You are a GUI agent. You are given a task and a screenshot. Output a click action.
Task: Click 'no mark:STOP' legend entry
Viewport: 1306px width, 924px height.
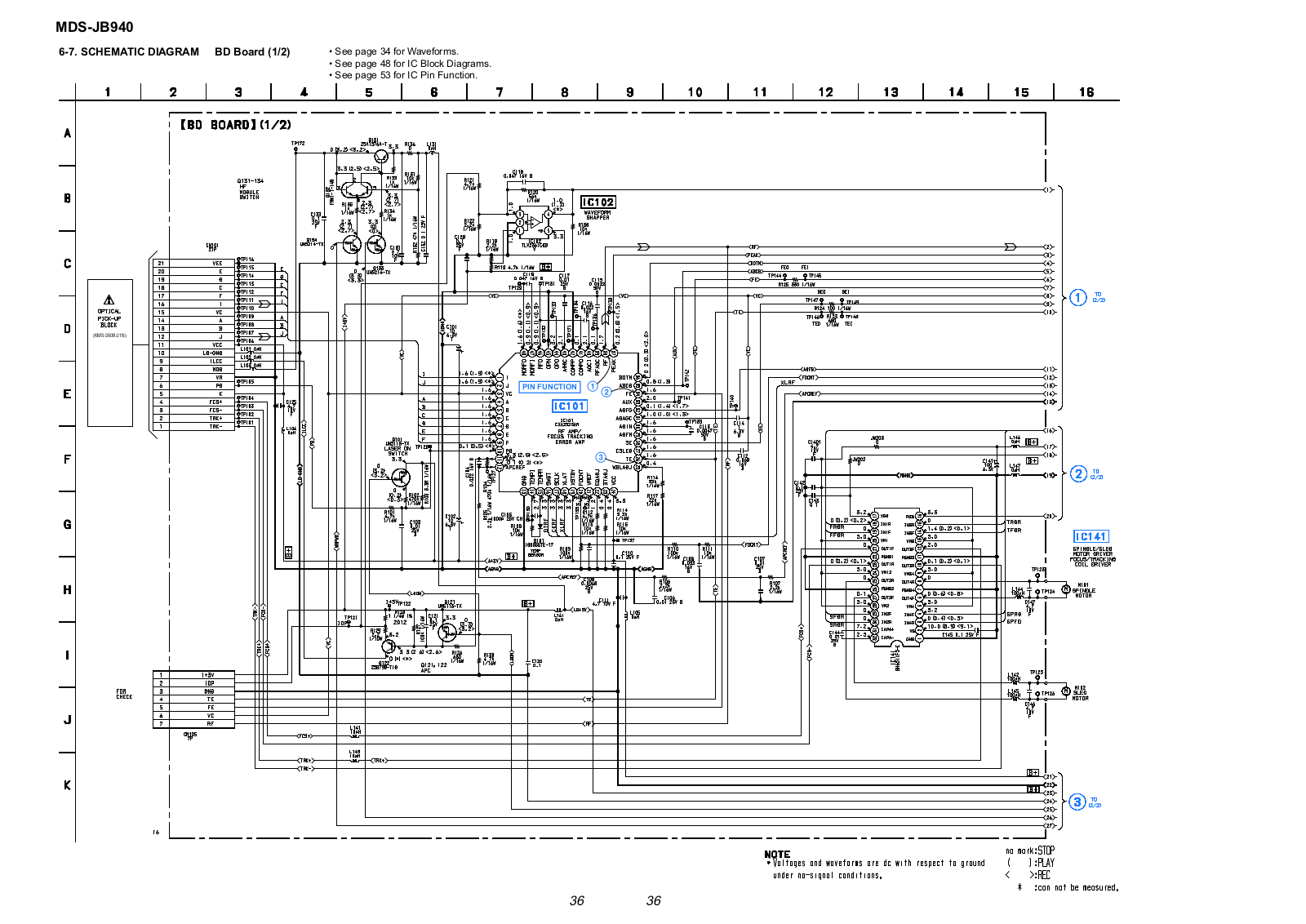[x=1030, y=851]
